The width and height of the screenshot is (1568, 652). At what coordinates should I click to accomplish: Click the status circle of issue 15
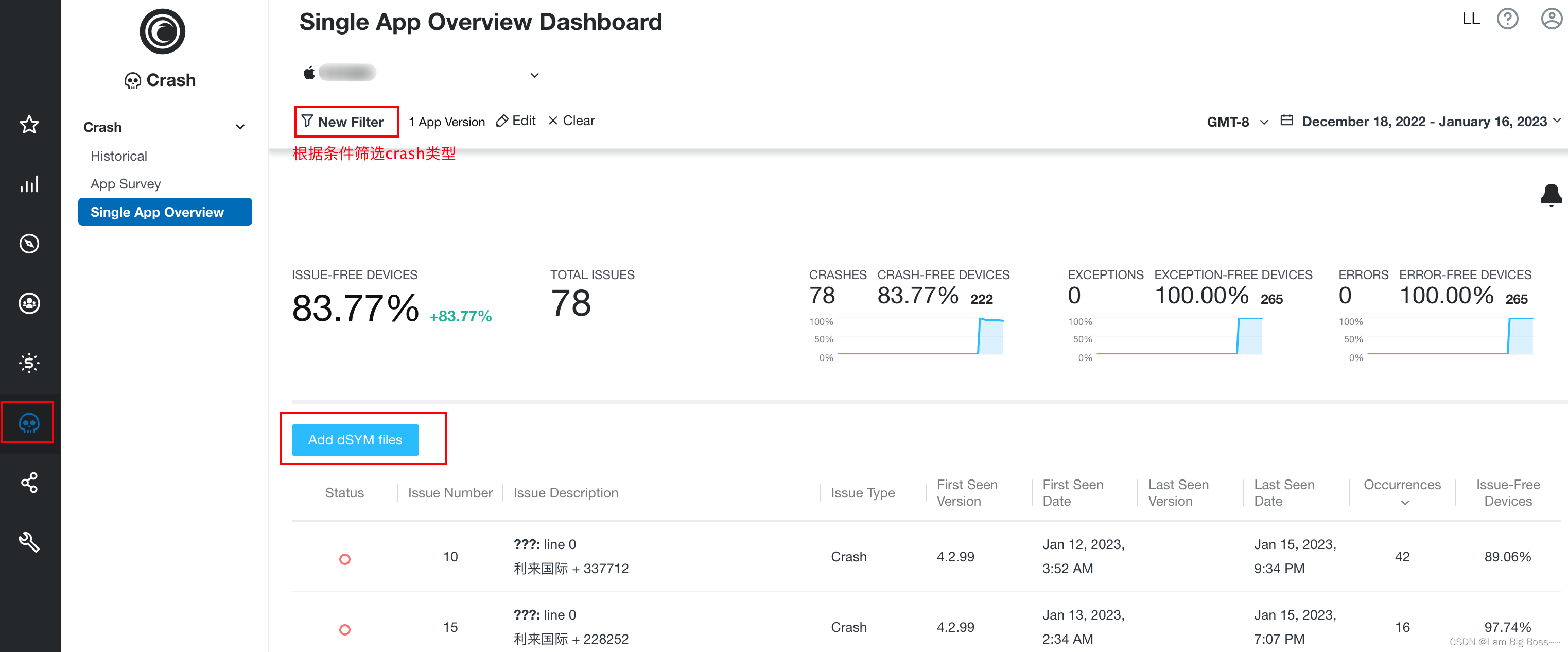344,629
